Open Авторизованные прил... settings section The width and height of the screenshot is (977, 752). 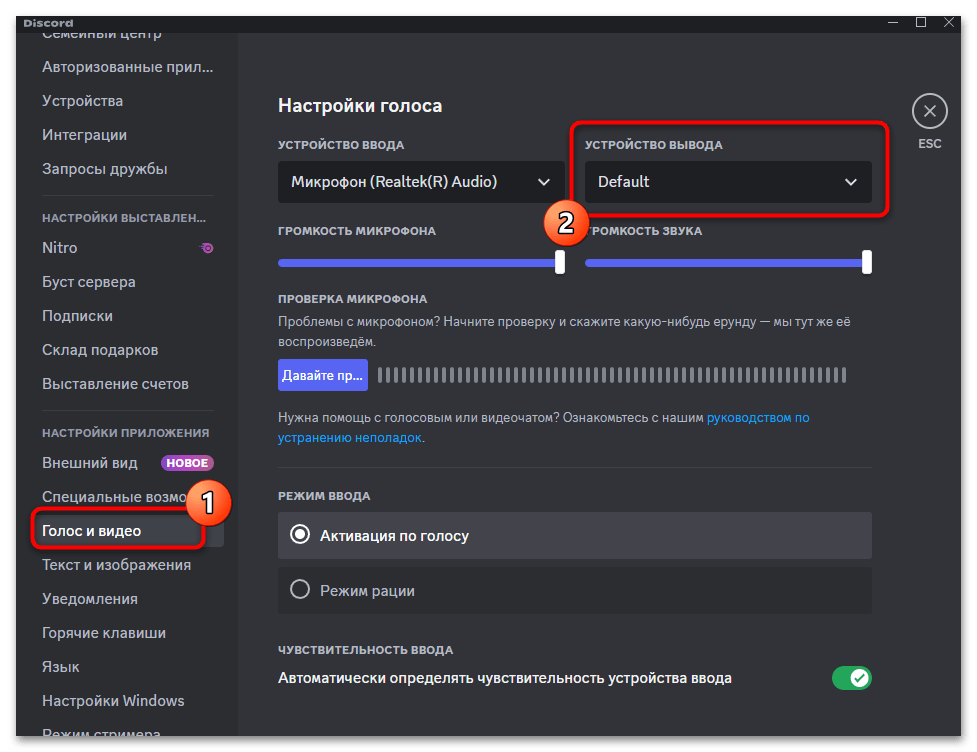(x=128, y=67)
